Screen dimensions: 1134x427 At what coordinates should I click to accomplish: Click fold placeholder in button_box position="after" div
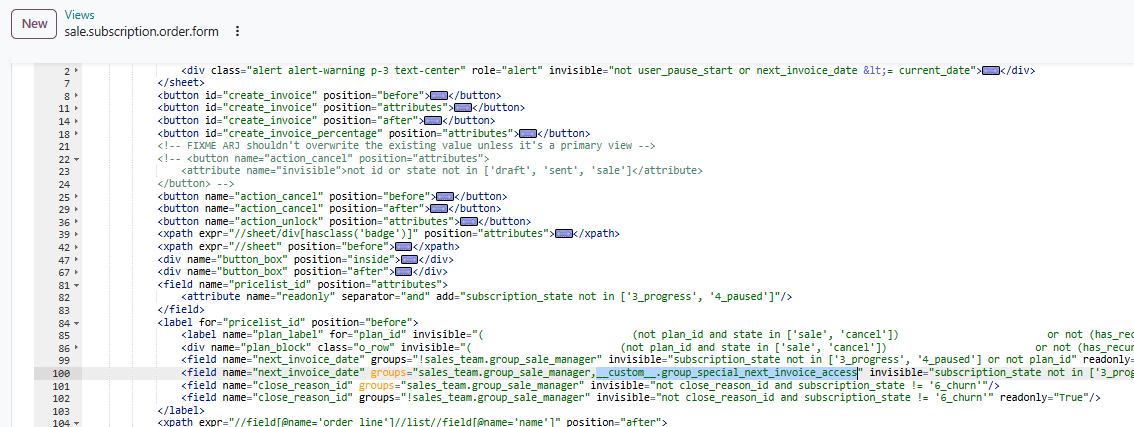click(404, 271)
